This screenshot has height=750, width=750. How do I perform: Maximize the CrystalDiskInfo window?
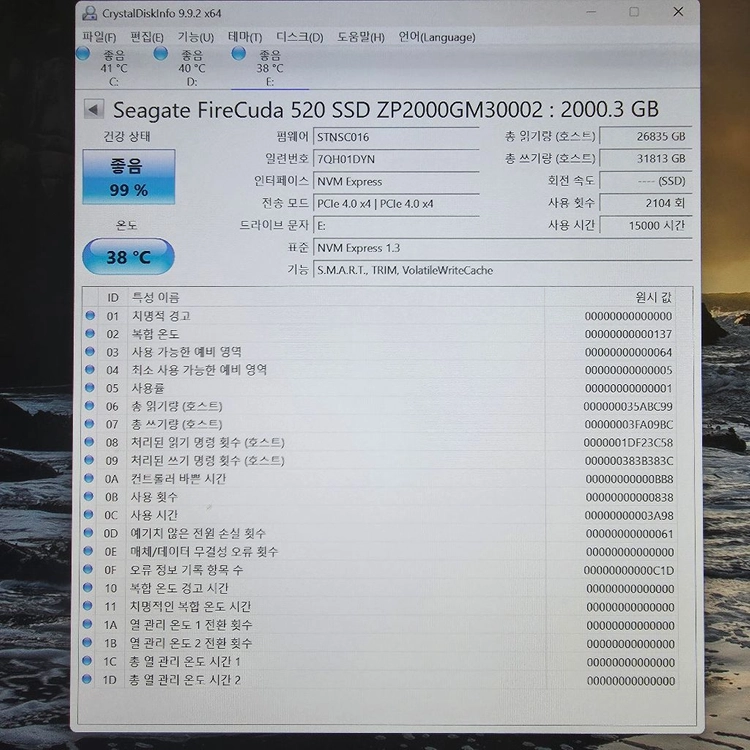pos(634,11)
